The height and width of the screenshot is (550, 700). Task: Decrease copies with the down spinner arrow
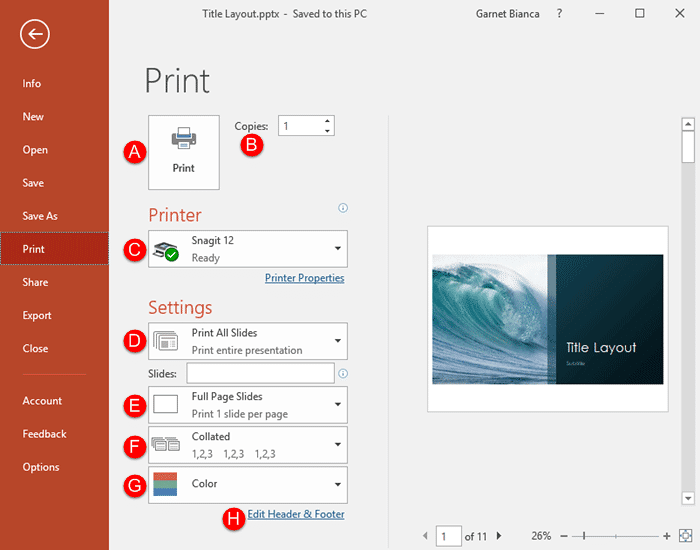pyautogui.click(x=327, y=130)
